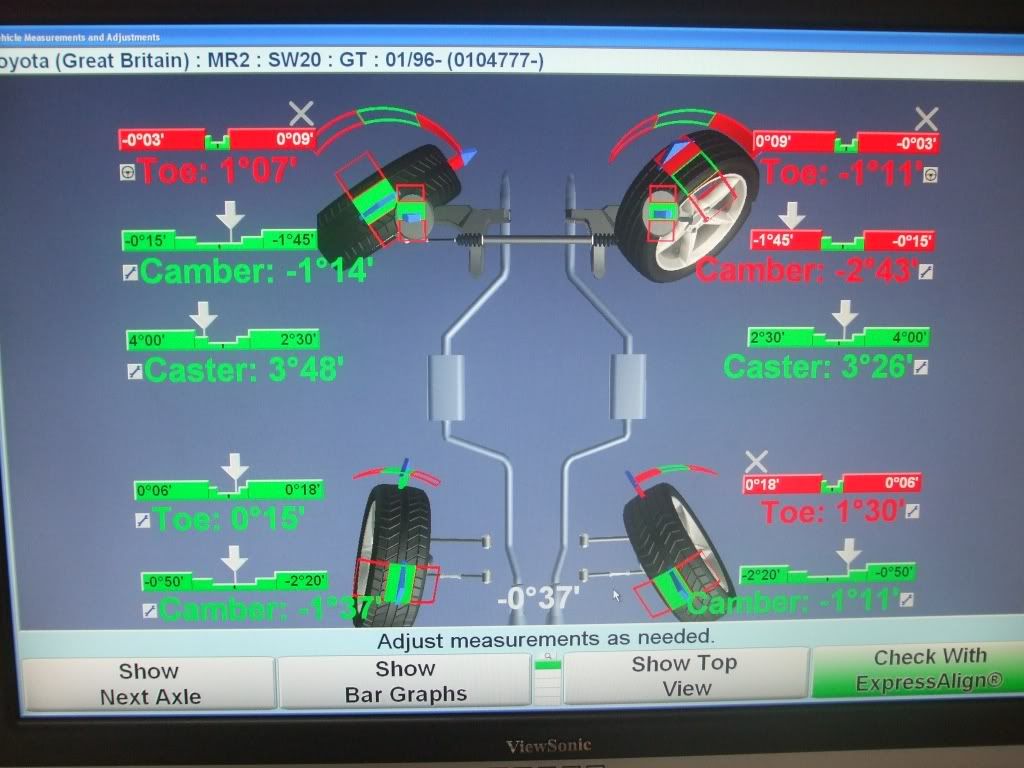
Task: Click the X mark above rear right toe
Action: pyautogui.click(x=756, y=462)
